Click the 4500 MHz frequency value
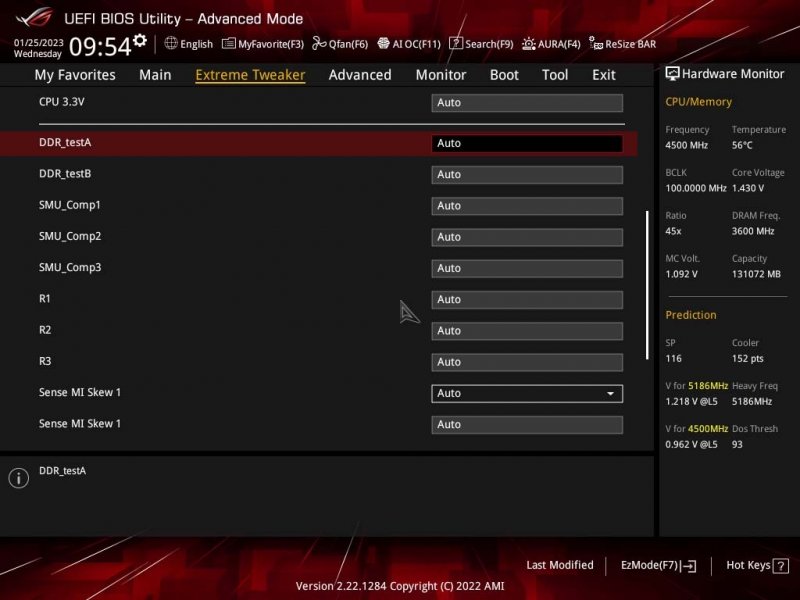Screen dimensions: 800x600 click(687, 145)
